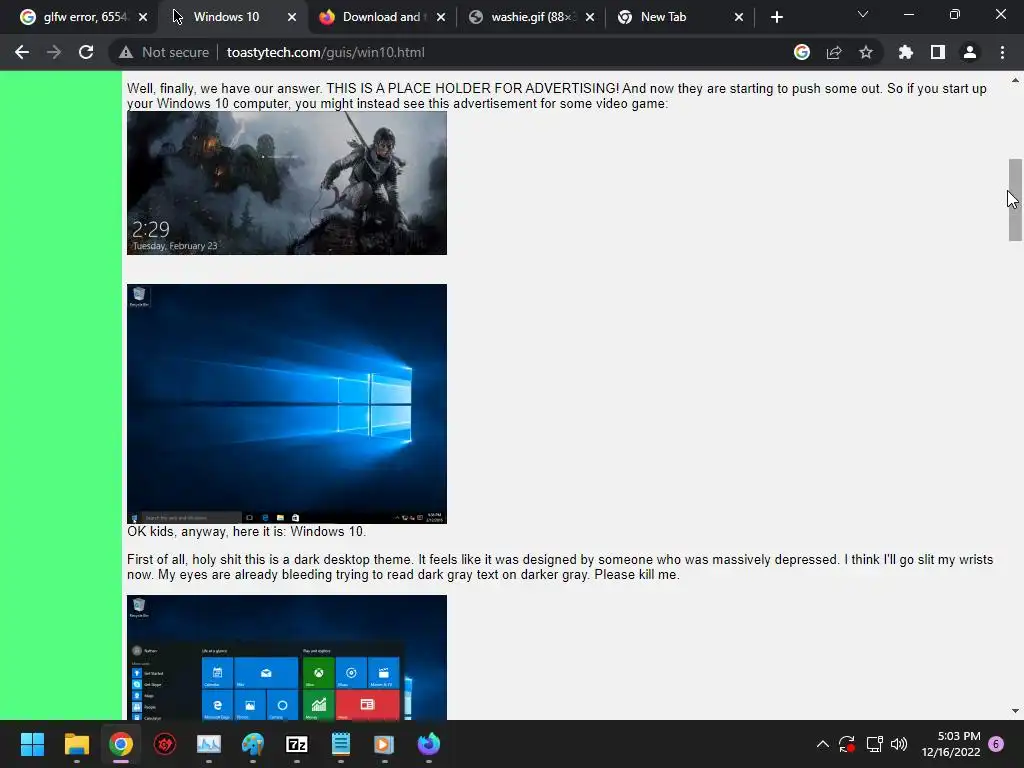The height and width of the screenshot is (768, 1024).
Task: Open the Not secure site info
Action: (x=163, y=52)
